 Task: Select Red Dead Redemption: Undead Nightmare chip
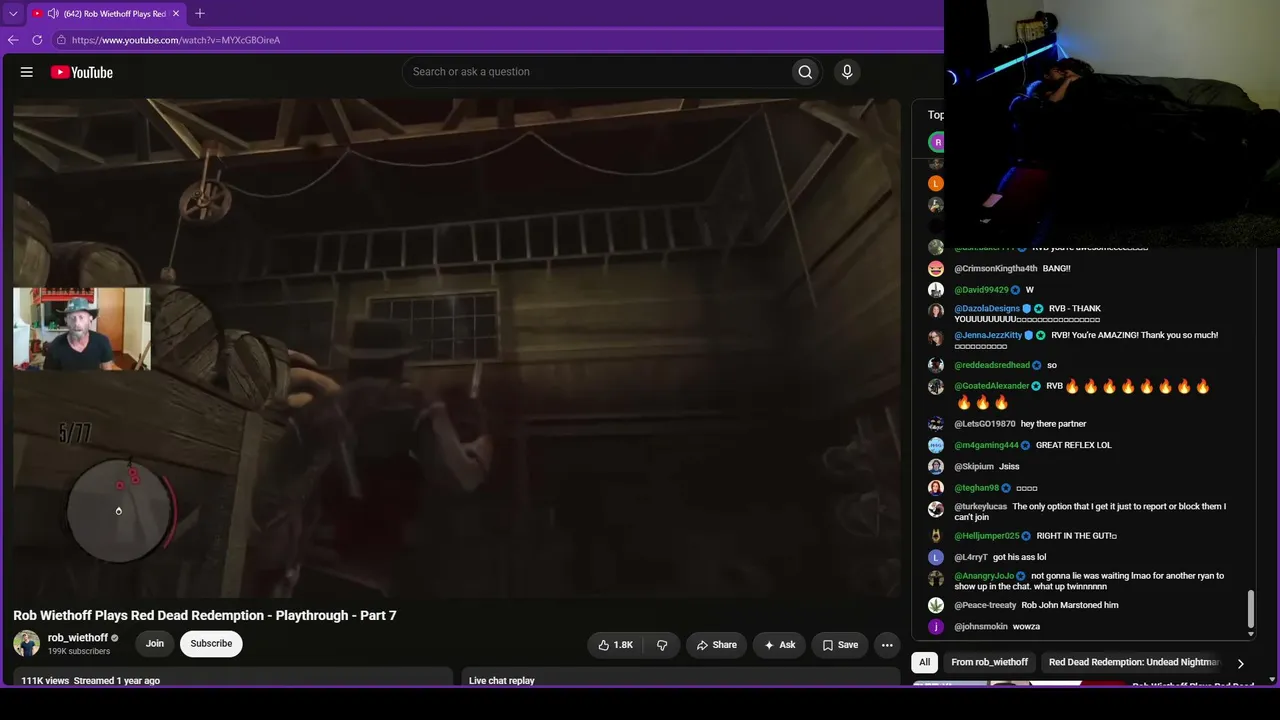tap(1134, 662)
